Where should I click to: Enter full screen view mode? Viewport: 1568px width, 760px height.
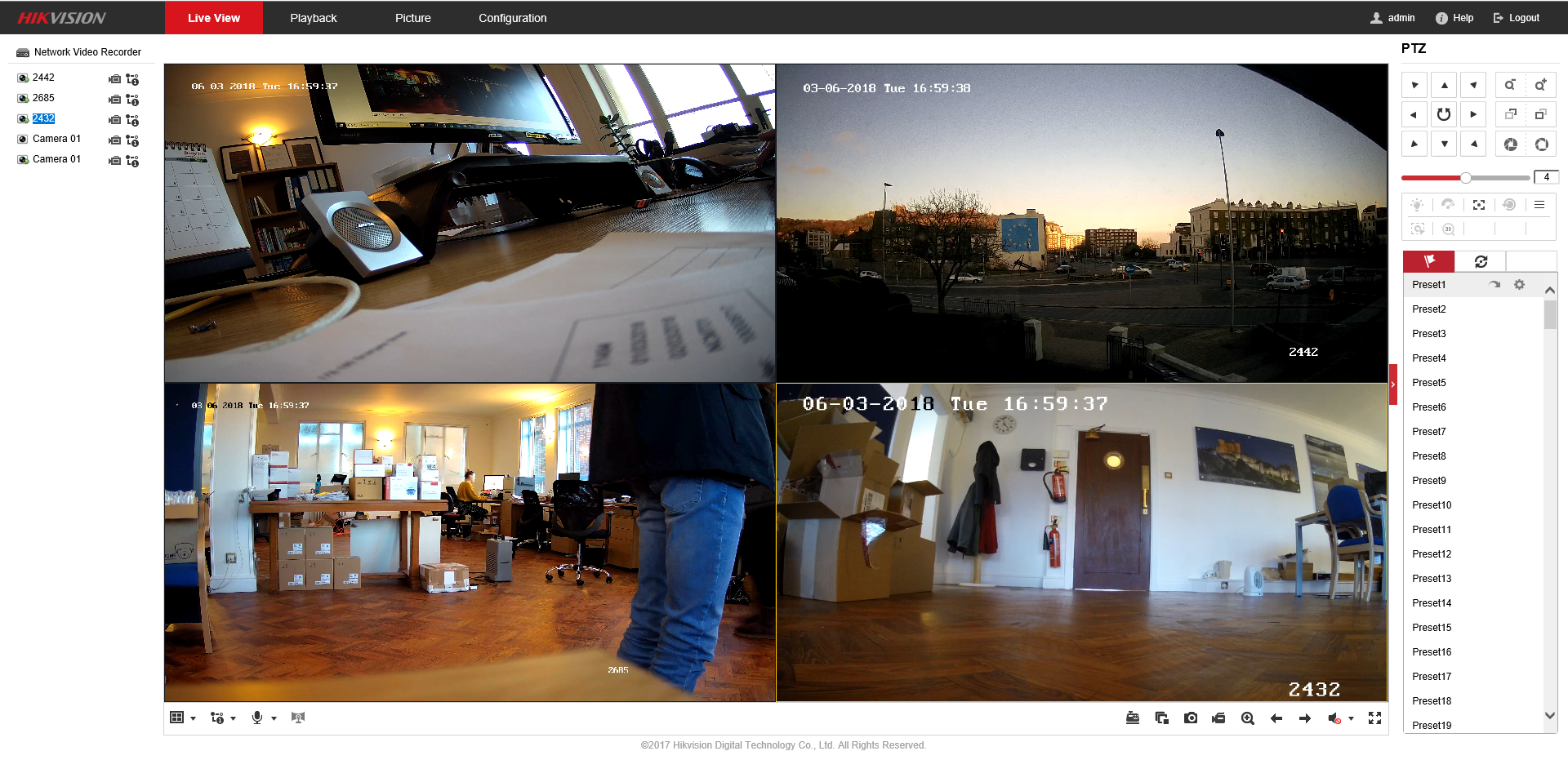(1374, 718)
